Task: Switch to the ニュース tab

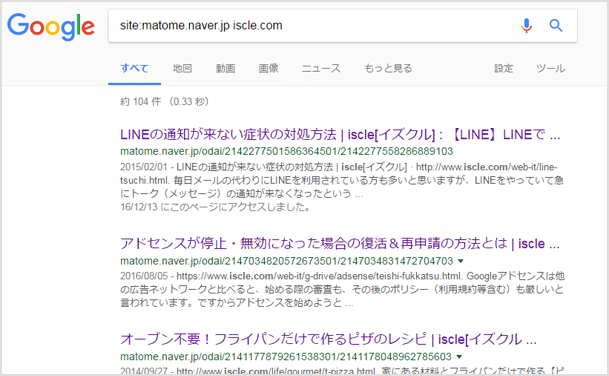Action: point(321,68)
